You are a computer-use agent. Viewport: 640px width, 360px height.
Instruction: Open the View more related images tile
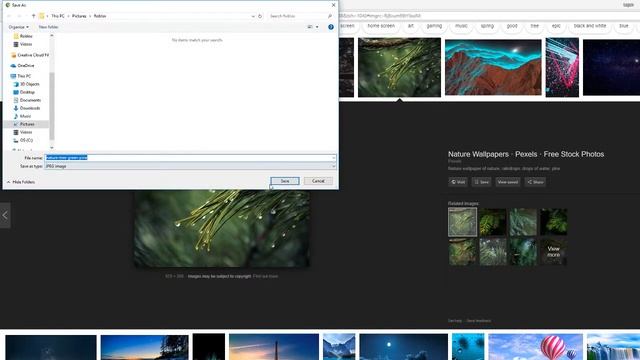coord(553,252)
